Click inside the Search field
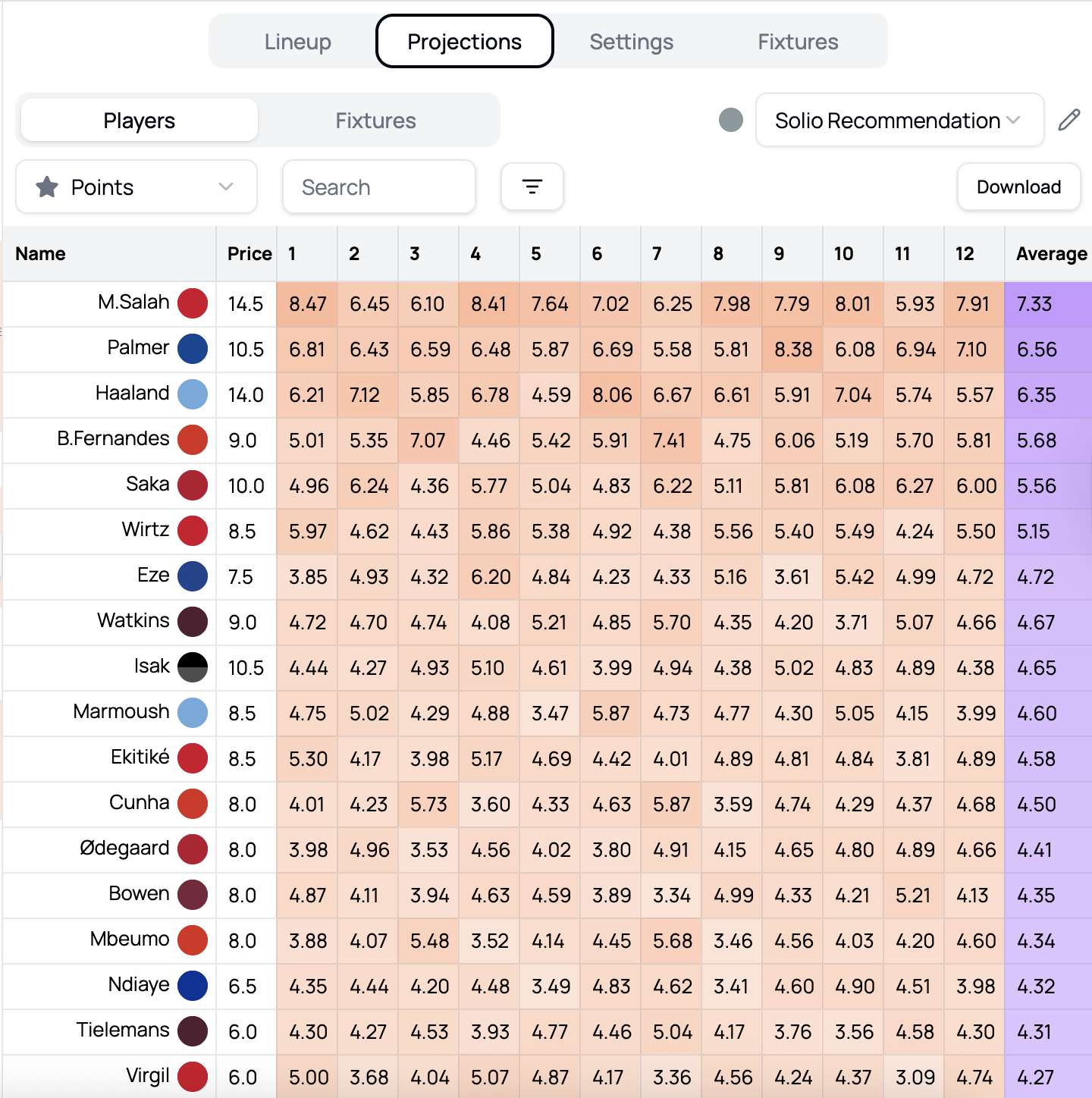 [378, 187]
